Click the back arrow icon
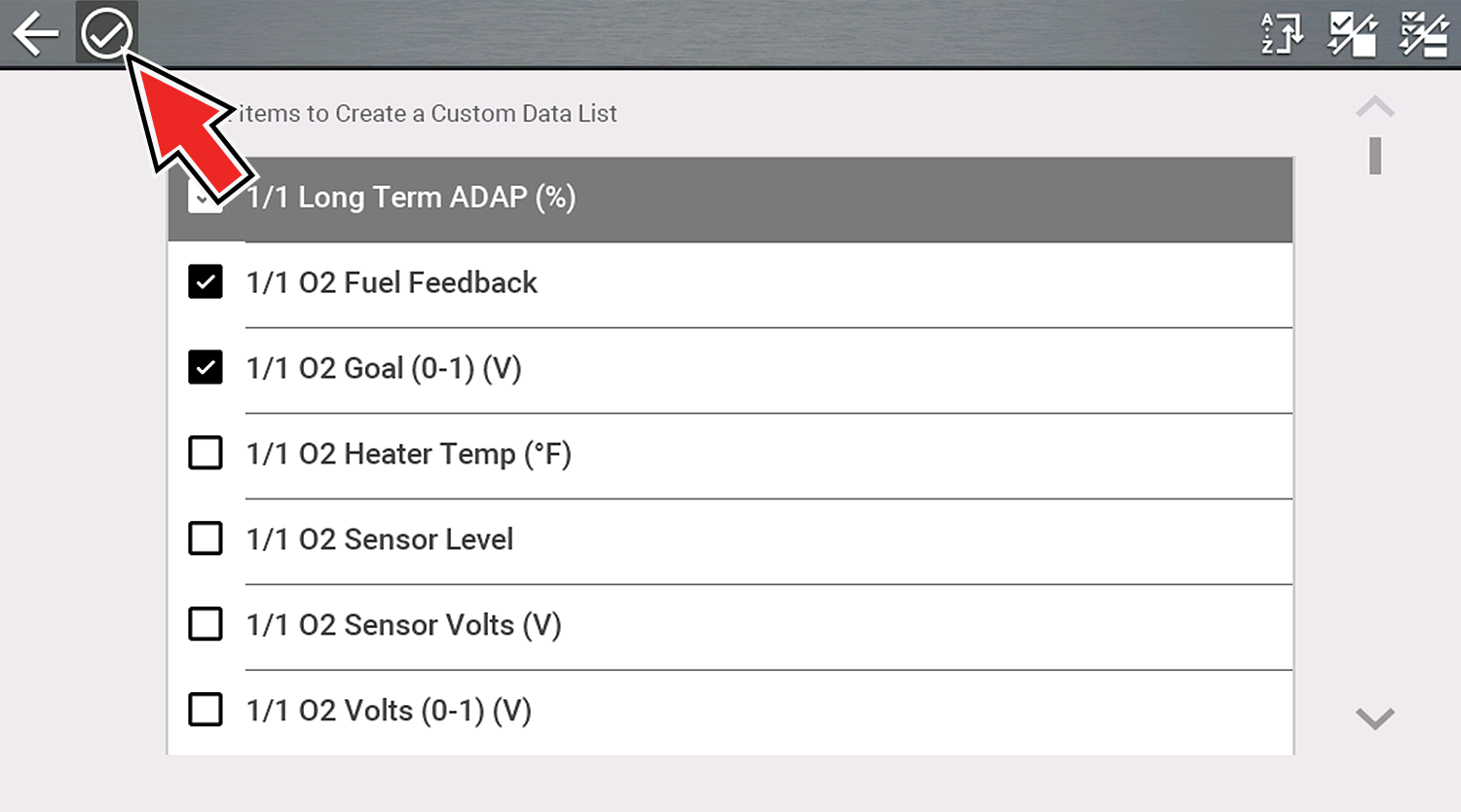Screen dimensions: 1461x812 point(36,34)
